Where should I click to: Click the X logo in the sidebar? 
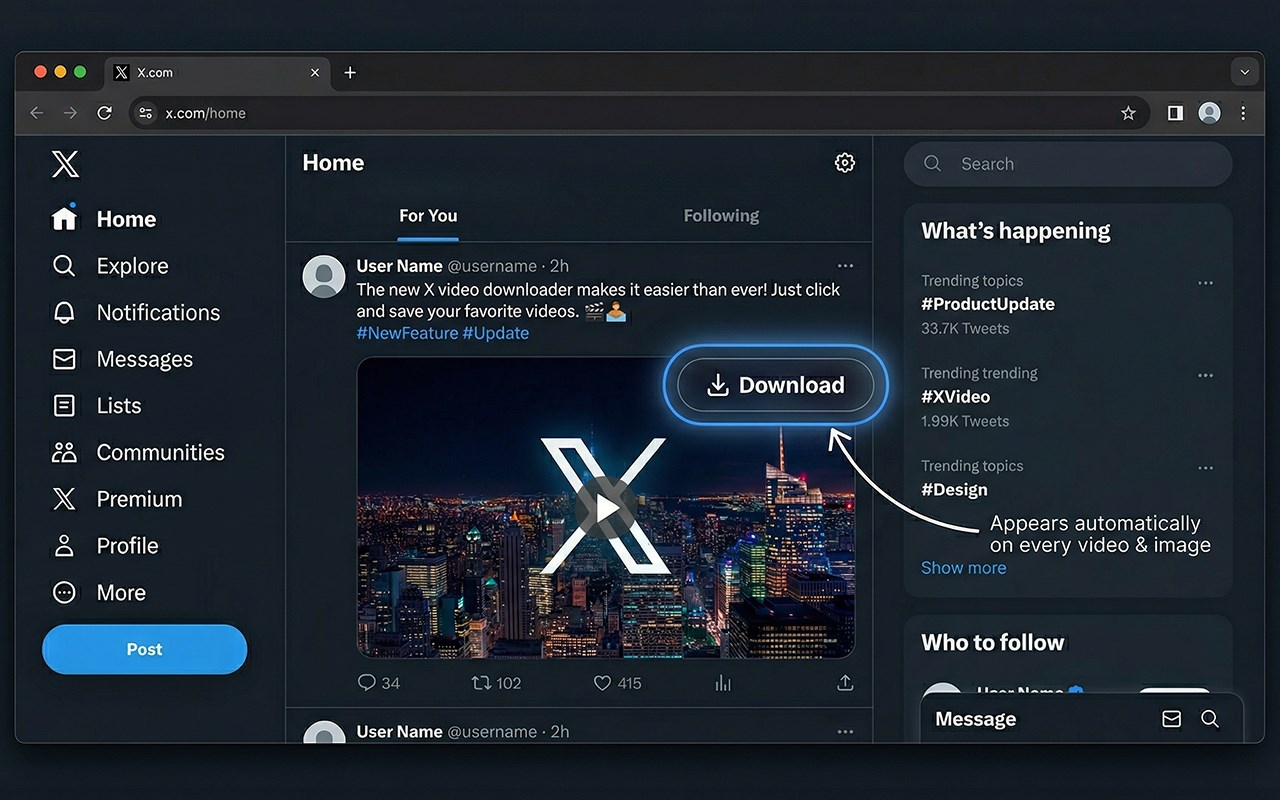click(x=65, y=164)
